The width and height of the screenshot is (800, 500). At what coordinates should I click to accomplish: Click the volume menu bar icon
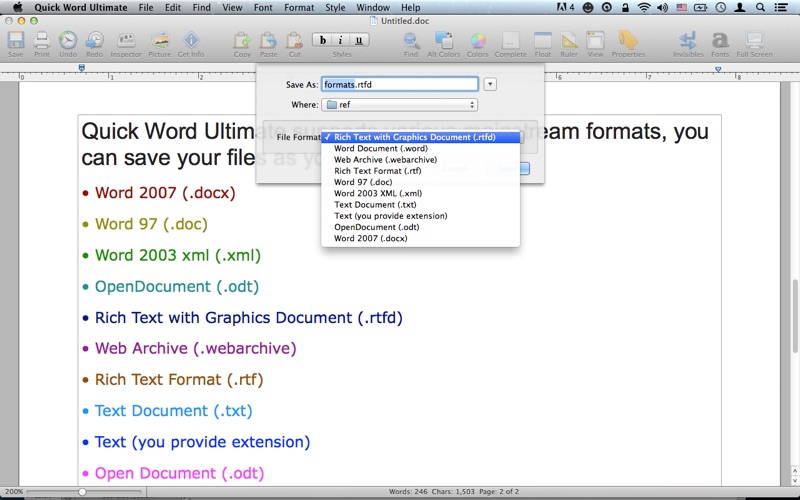[663, 7]
